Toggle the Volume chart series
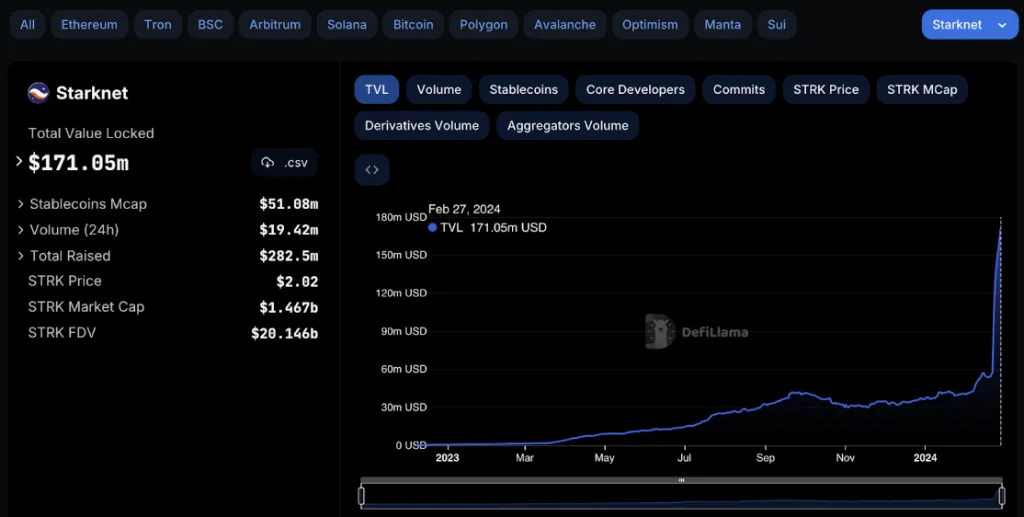 click(439, 89)
